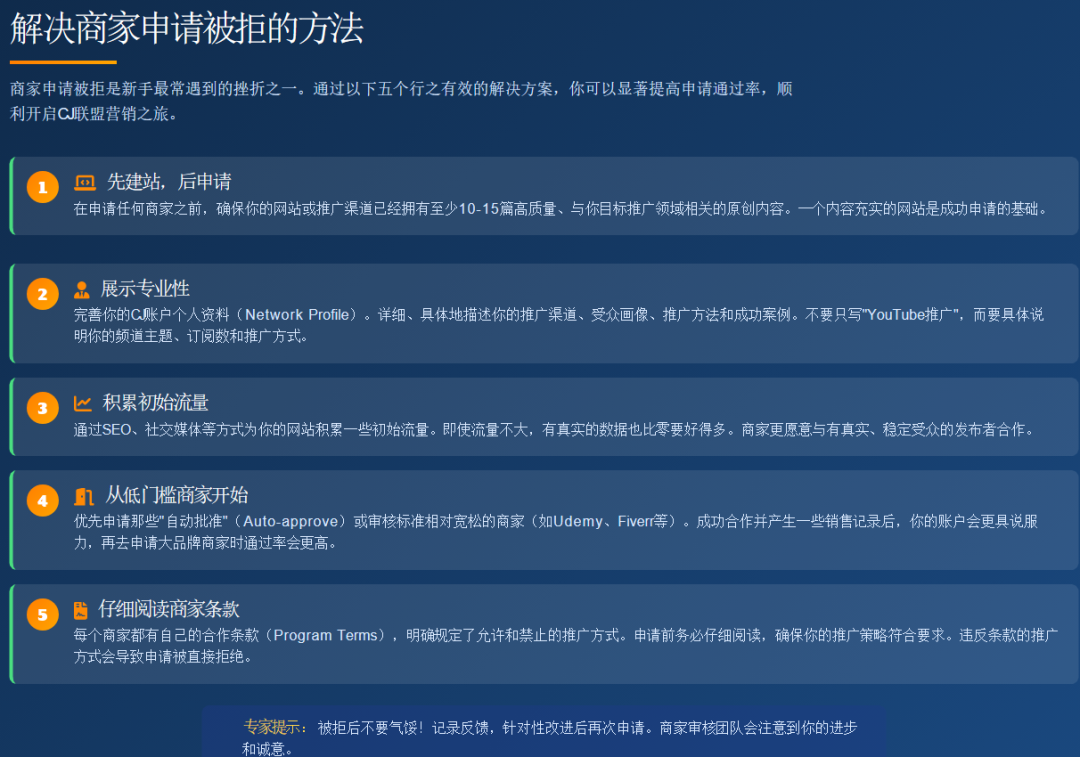The width and height of the screenshot is (1080, 757).
Task: Click the green accent bar of step 1
Action: 11,196
